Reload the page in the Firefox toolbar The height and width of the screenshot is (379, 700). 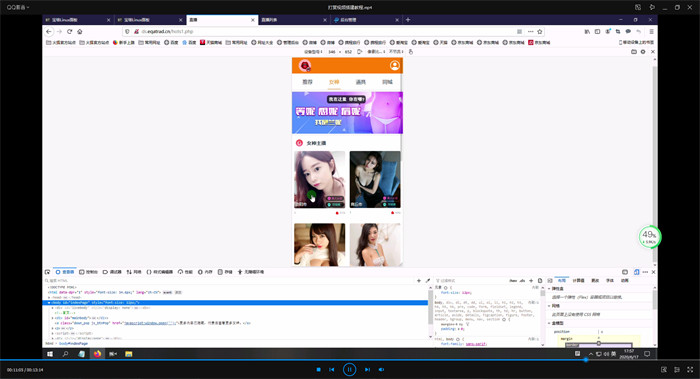(x=70, y=32)
